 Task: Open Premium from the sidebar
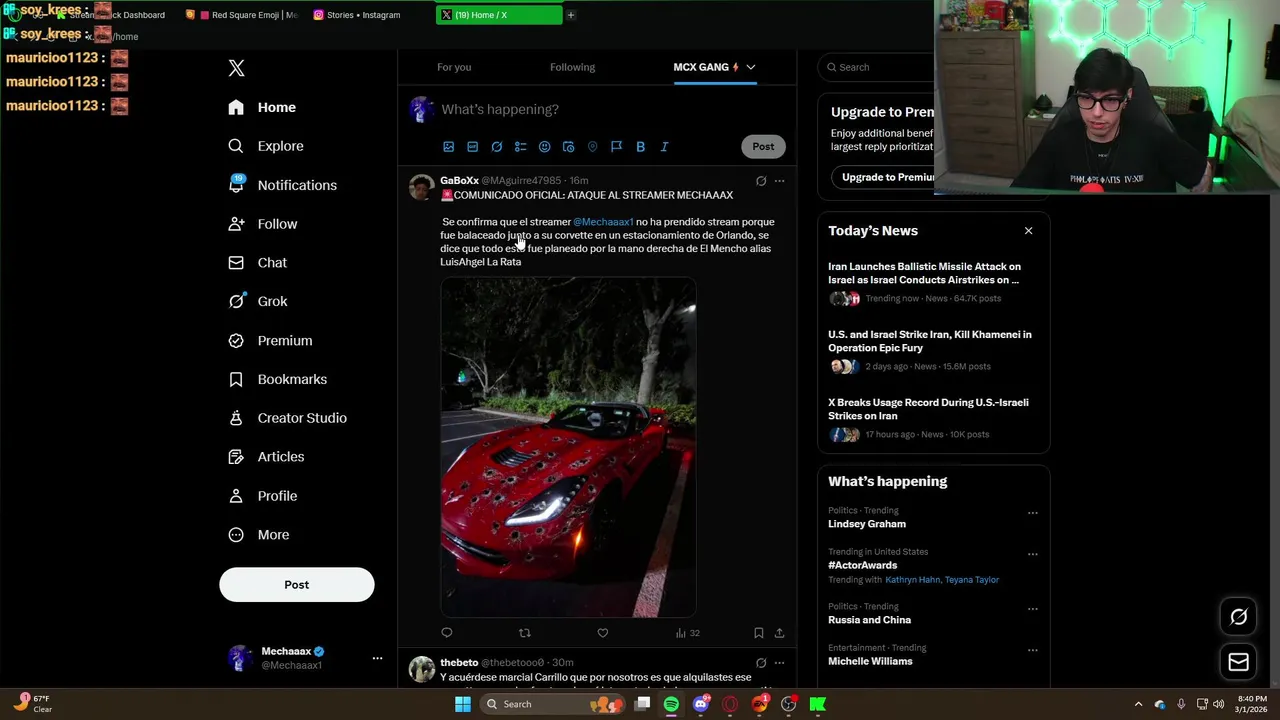[x=270, y=341]
